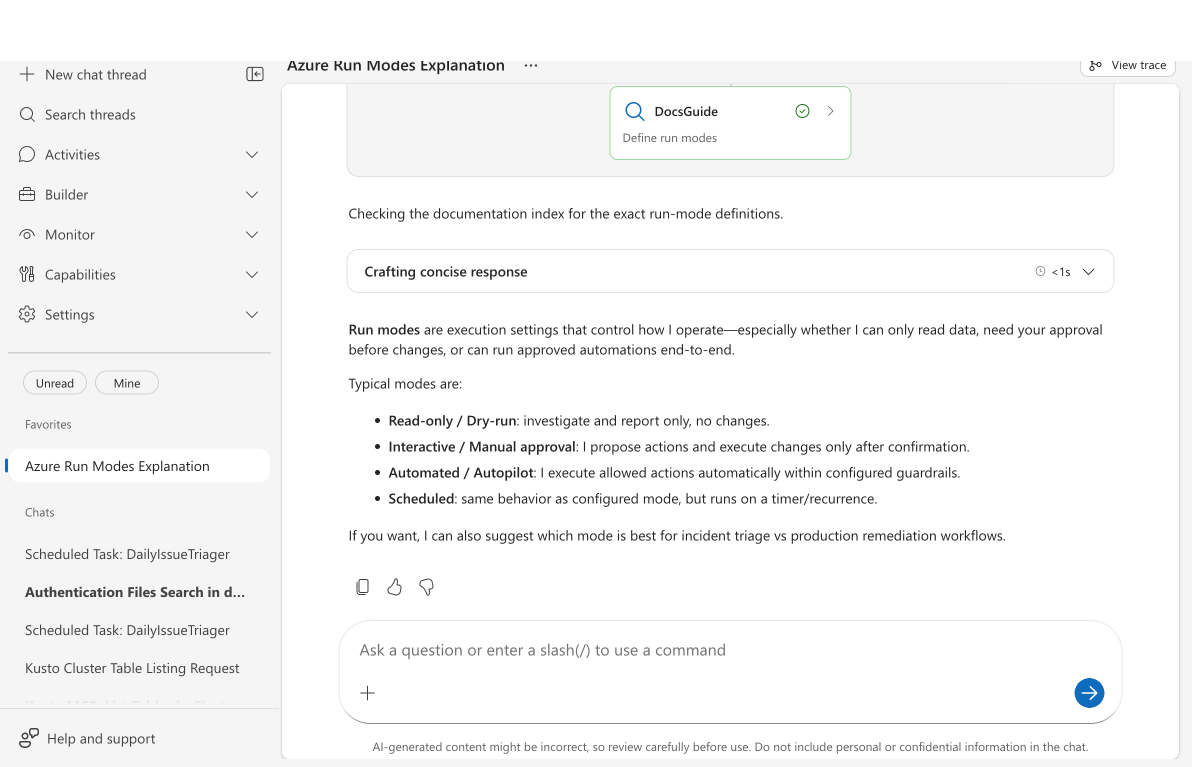
Task: Open Authentication Files Search chat
Action: (x=135, y=592)
